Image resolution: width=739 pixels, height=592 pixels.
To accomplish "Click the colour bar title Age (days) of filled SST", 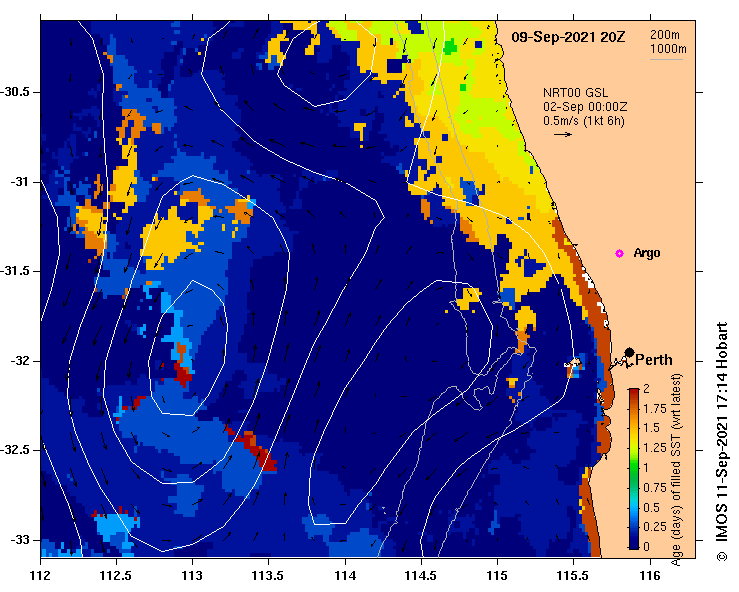I will pos(676,469).
